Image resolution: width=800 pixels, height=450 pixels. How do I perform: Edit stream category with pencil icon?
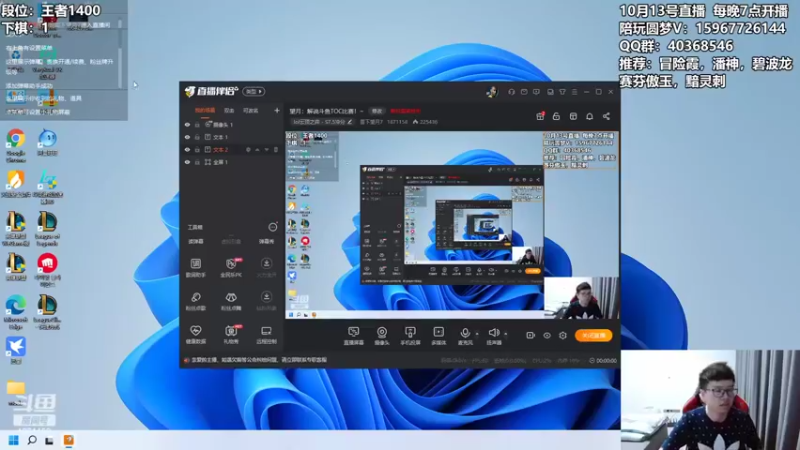(349, 122)
